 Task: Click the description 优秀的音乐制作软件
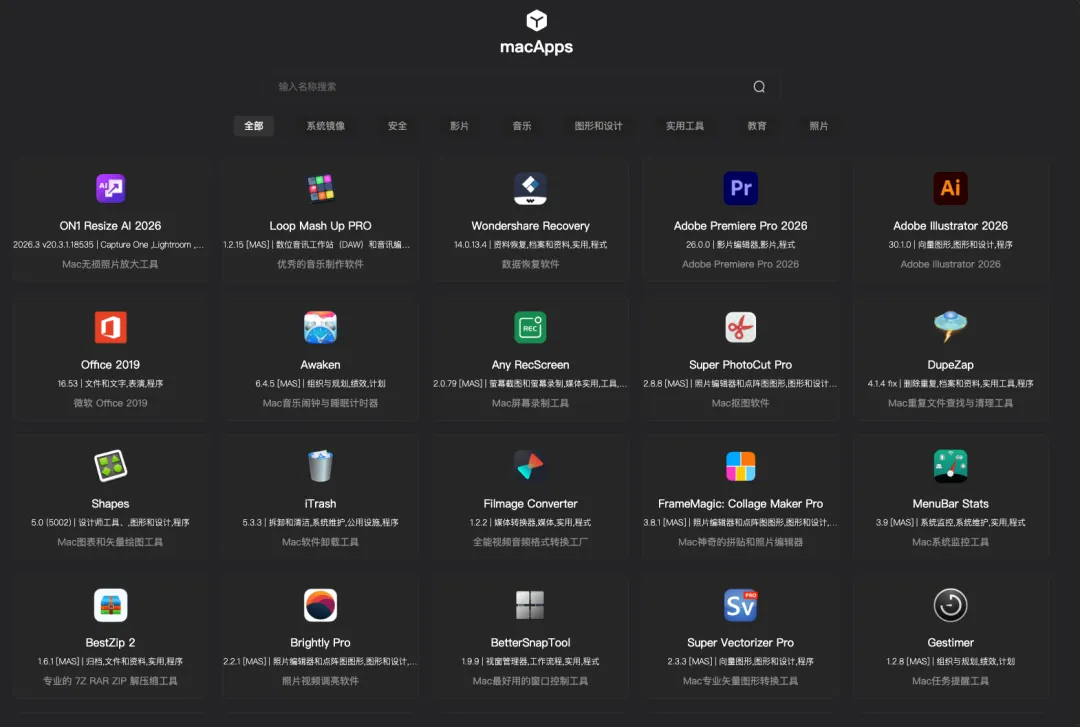point(320,265)
